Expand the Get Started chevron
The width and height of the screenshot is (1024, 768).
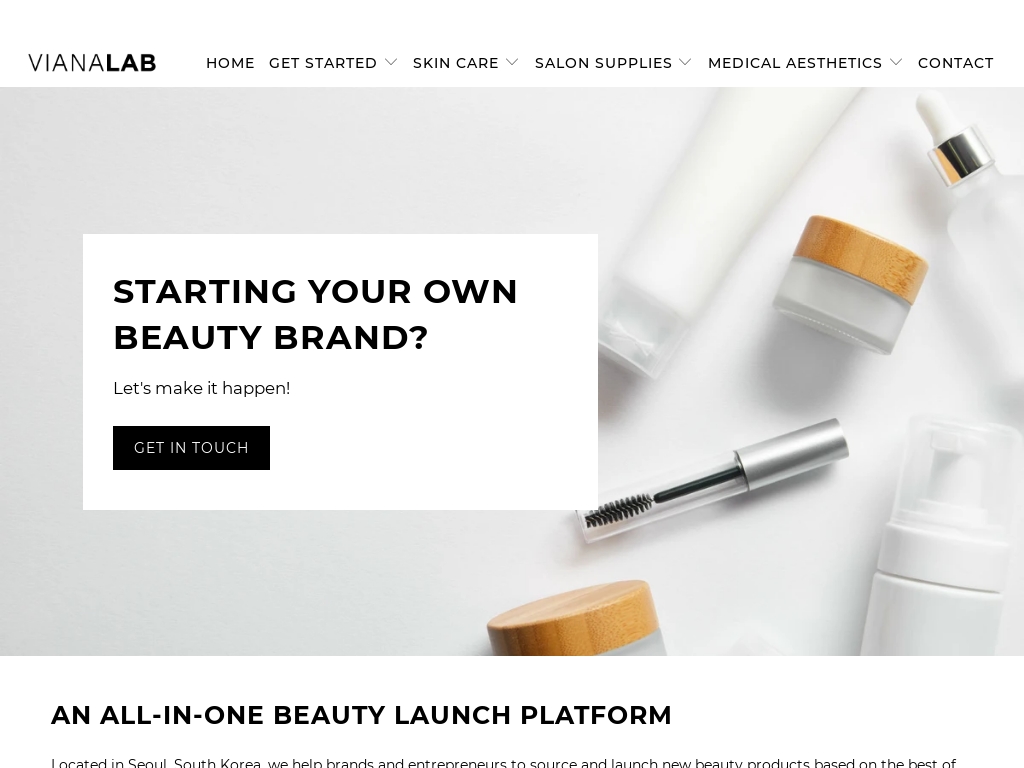tap(391, 63)
